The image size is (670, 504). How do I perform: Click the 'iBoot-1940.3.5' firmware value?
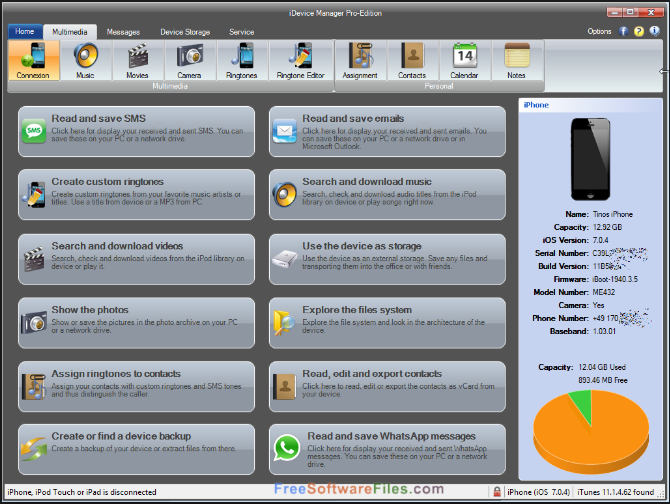615,279
